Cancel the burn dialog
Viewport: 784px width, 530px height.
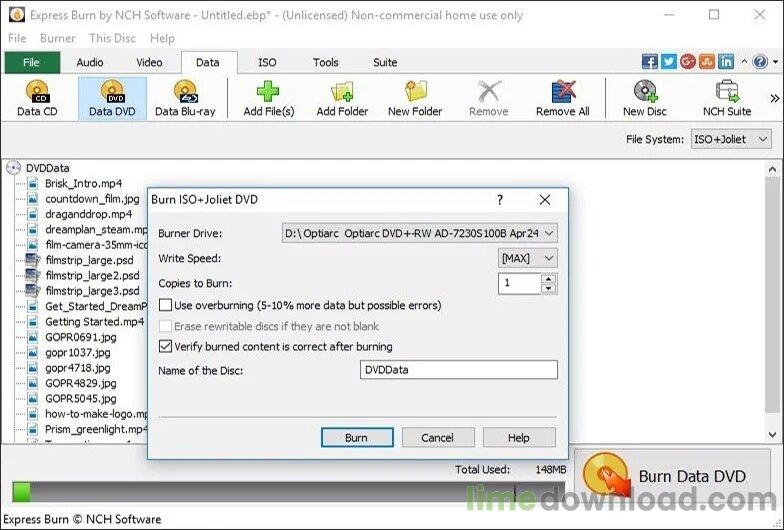438,438
